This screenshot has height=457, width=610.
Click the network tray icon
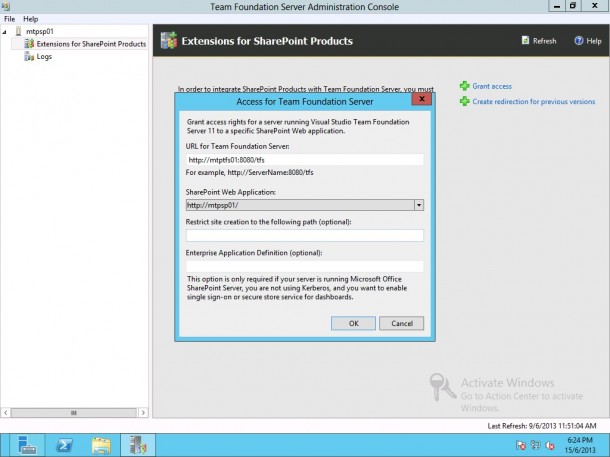[x=535, y=445]
